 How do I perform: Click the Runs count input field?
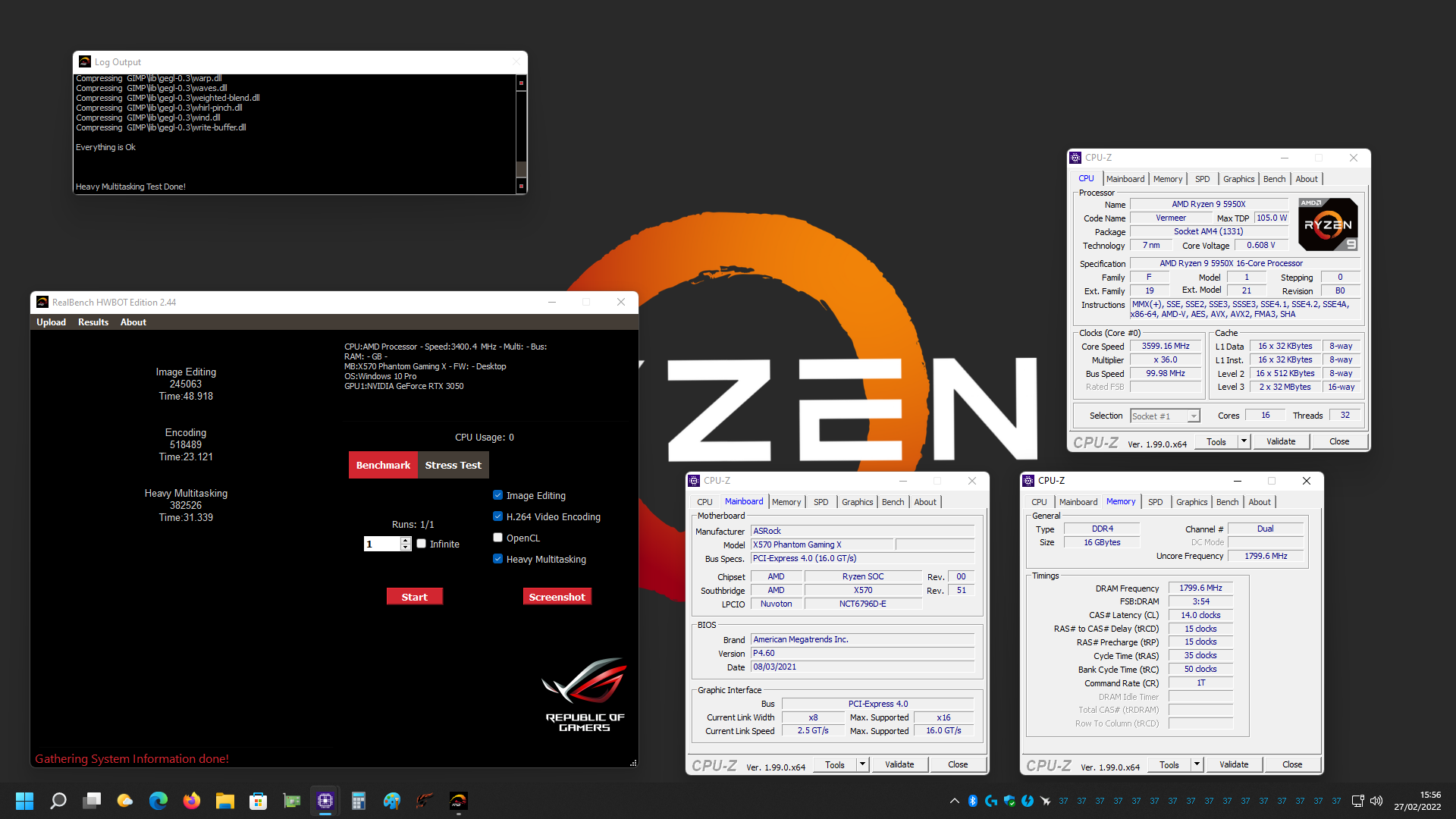[382, 544]
